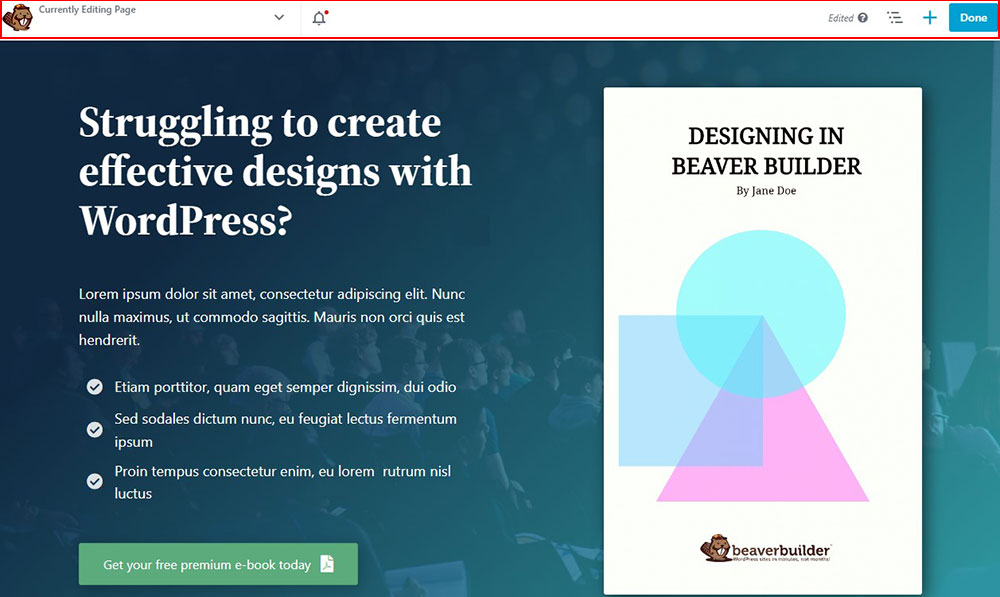Click the Edited status help icon
Screen dimensions: 1000x597
[863, 18]
